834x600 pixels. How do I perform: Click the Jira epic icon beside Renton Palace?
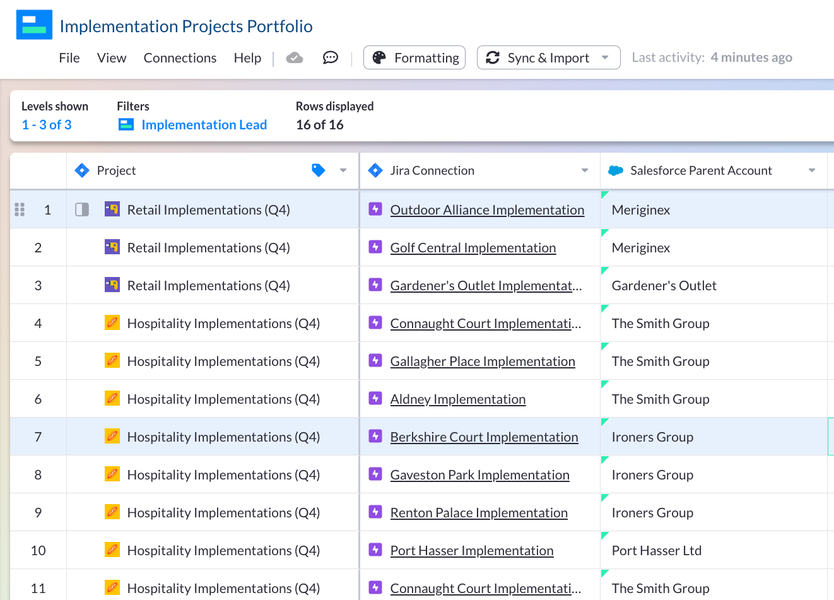click(x=376, y=512)
